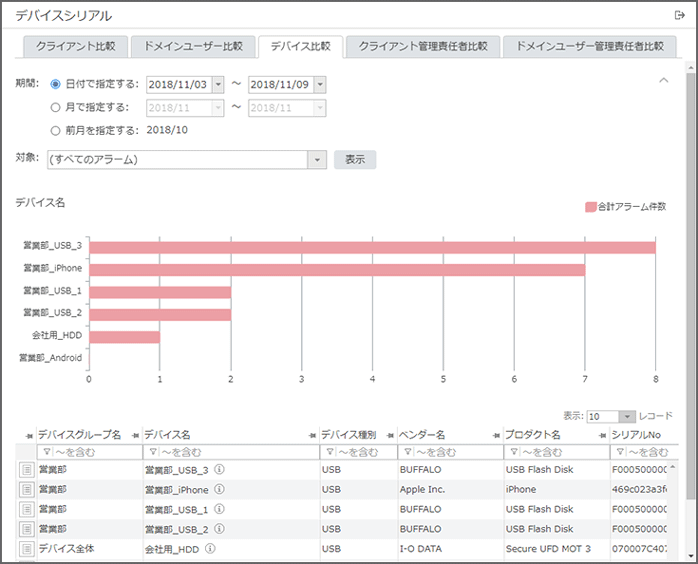Screen dimensions: 698x564
Task: Click the table's vertical scrollbar up arrow
Action: (x=673, y=467)
